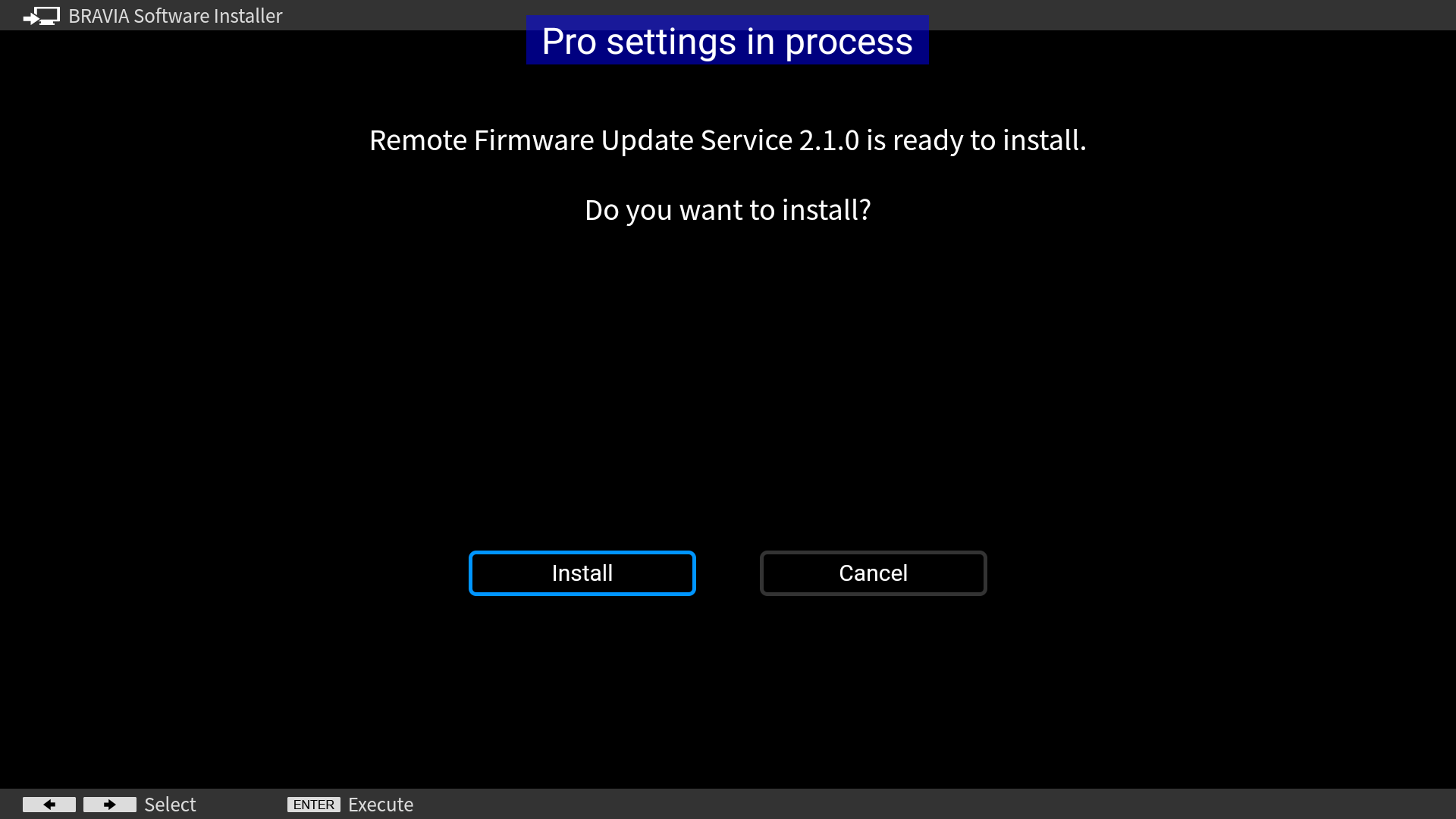The image size is (1456, 819).
Task: Click the word Cancel inside the button
Action: click(x=873, y=573)
